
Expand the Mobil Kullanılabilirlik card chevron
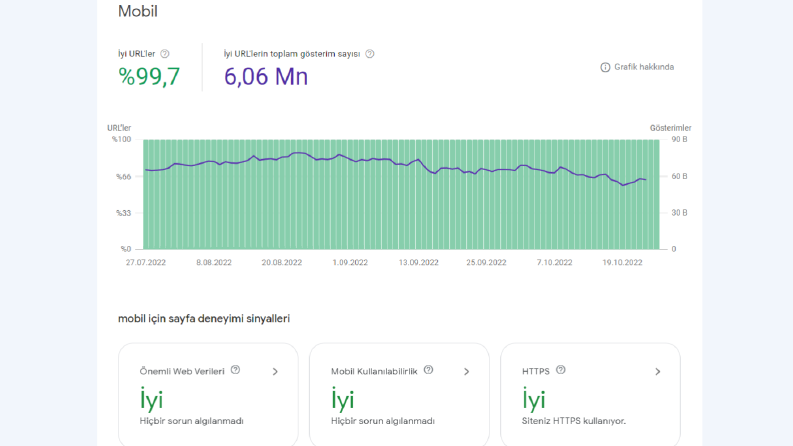[466, 372]
